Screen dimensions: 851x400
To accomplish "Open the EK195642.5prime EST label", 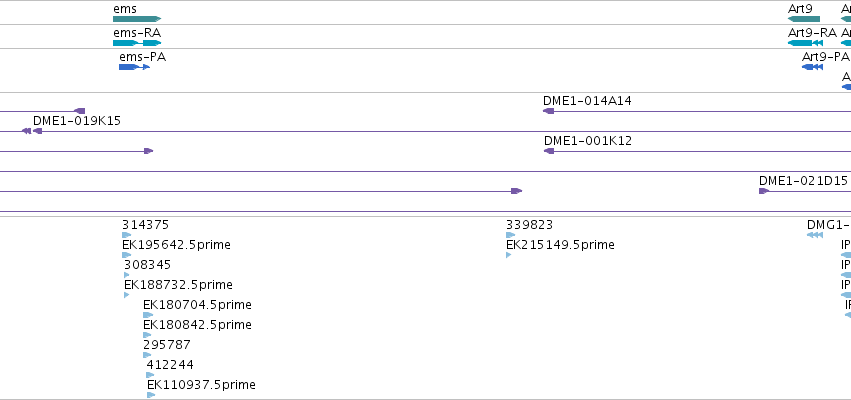I will pyautogui.click(x=176, y=245).
